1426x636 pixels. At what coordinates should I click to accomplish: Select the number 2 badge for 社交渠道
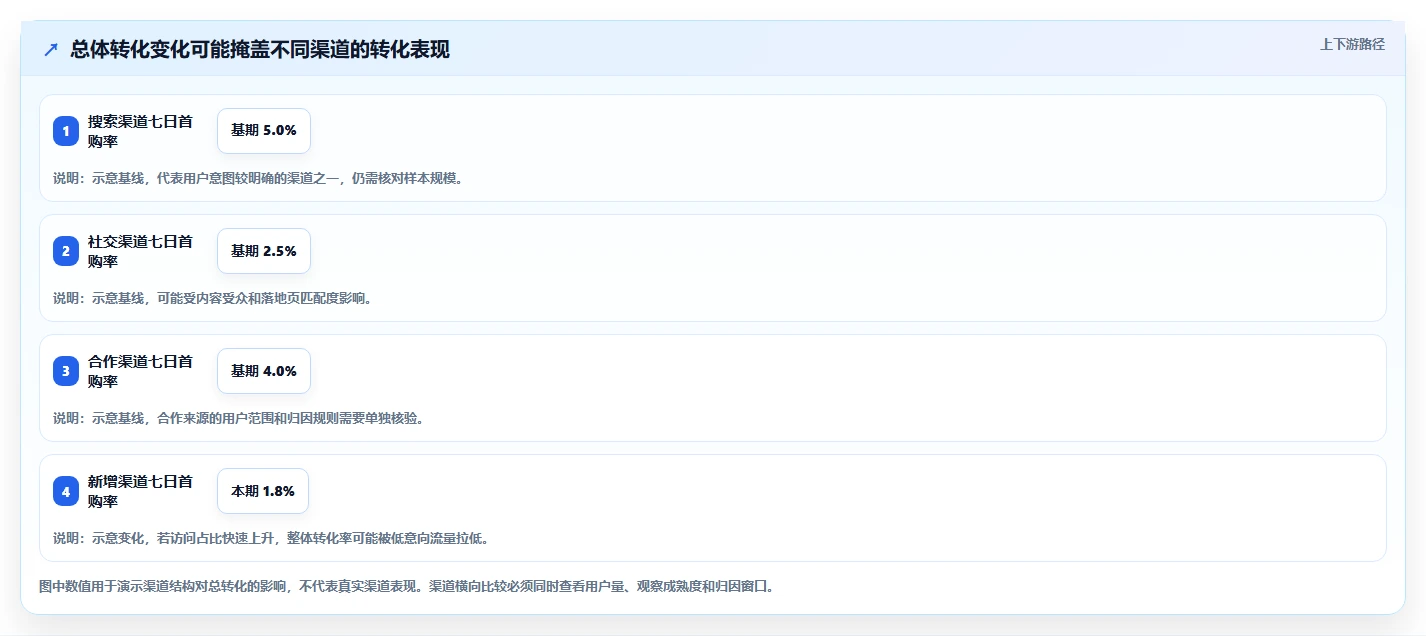pos(66,251)
